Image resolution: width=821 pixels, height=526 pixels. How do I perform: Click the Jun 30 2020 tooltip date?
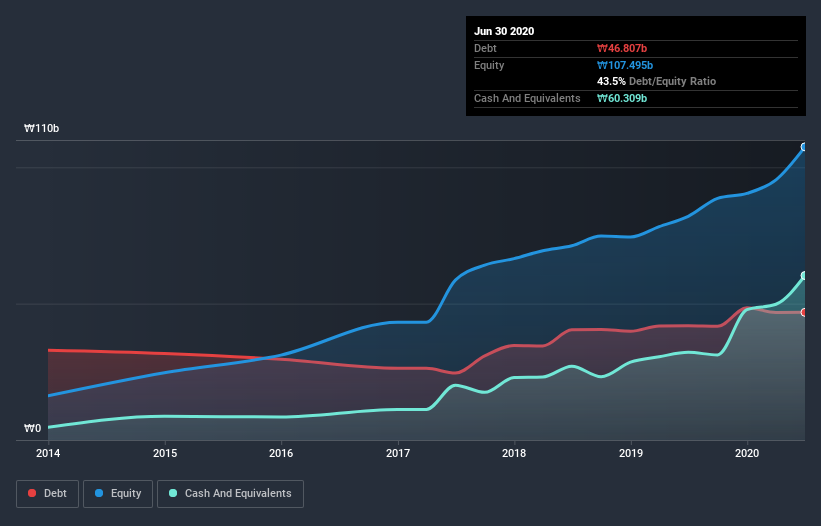pos(504,31)
